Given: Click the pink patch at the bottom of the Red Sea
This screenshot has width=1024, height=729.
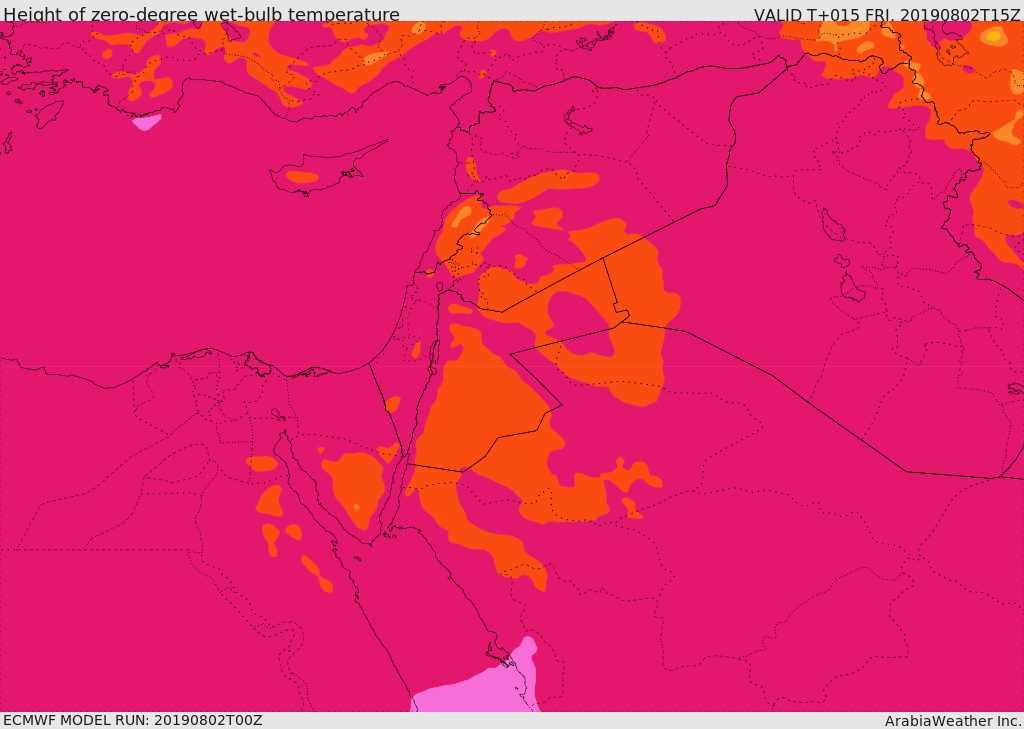Looking at the screenshot, I should coord(475,679).
